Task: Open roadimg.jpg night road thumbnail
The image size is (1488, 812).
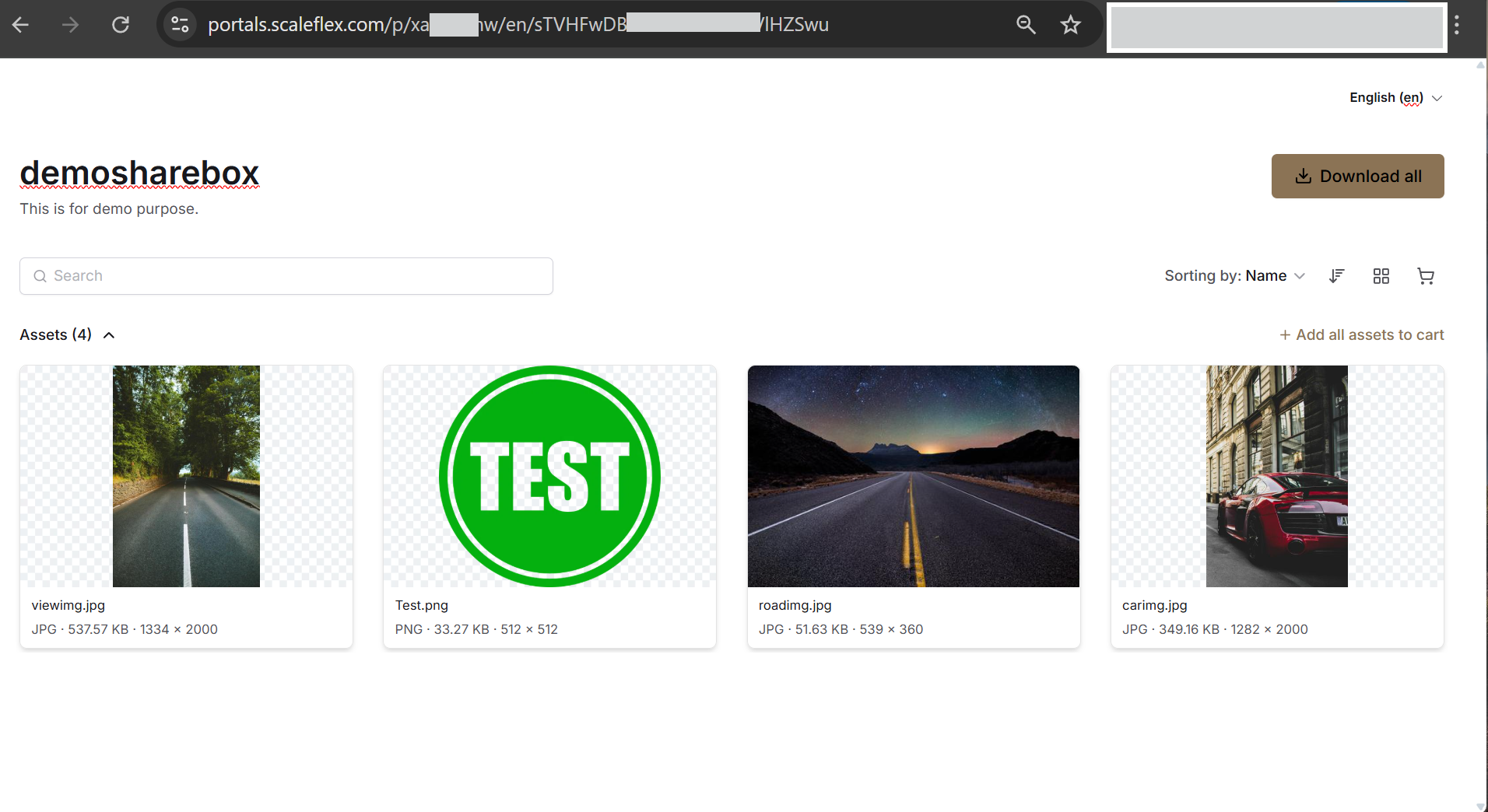Action: [x=913, y=476]
